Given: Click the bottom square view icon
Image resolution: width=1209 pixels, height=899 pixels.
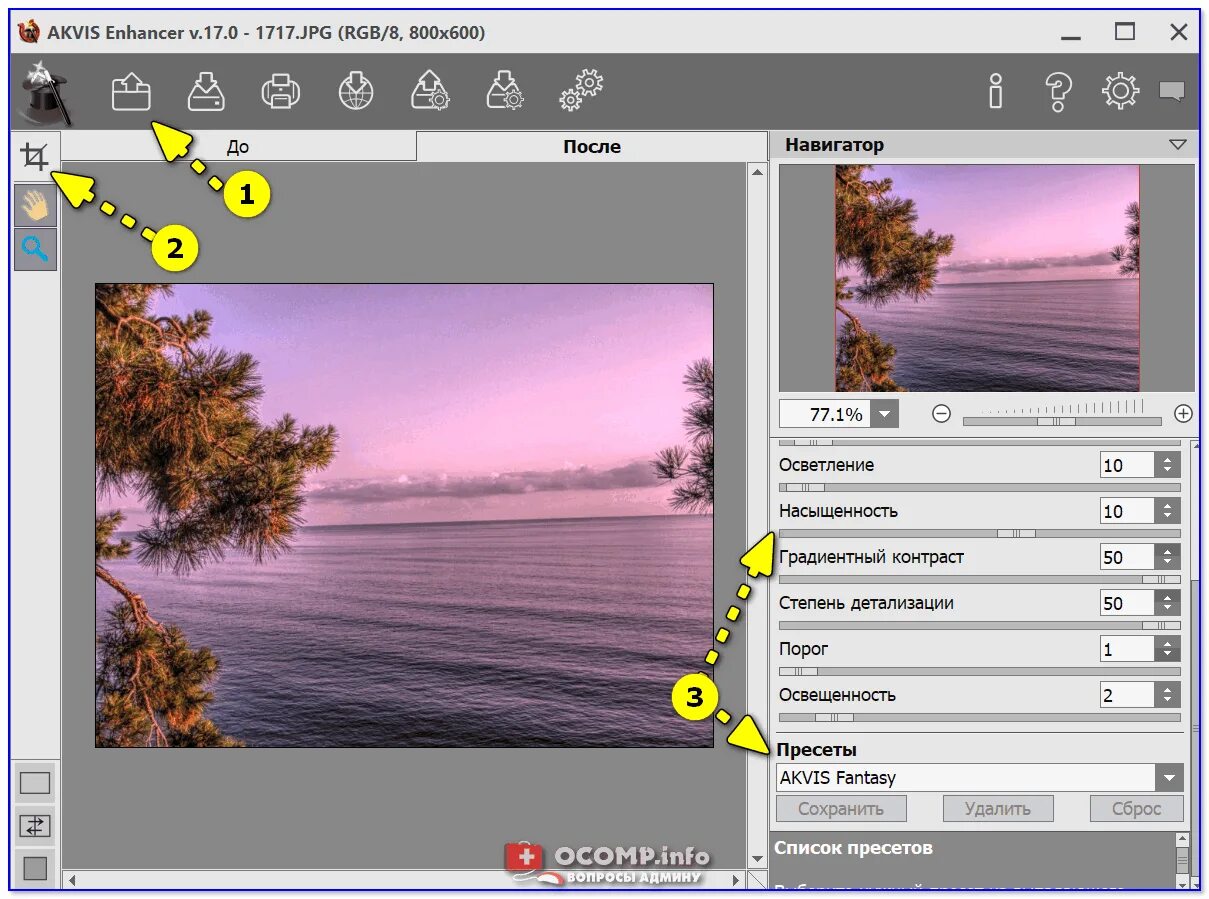Looking at the screenshot, I should 35,868.
